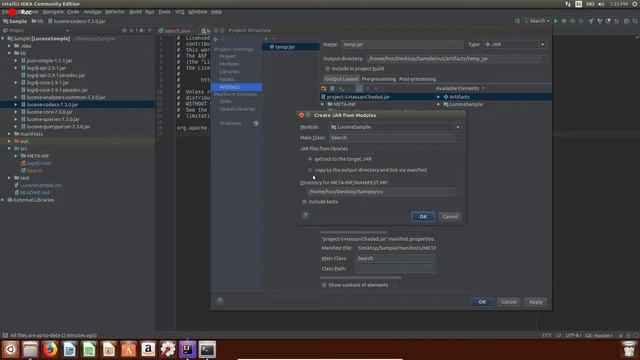Expand manifests folder in project tree
Viewport: 640px width, 360px height.
pyautogui.click(x=9, y=134)
